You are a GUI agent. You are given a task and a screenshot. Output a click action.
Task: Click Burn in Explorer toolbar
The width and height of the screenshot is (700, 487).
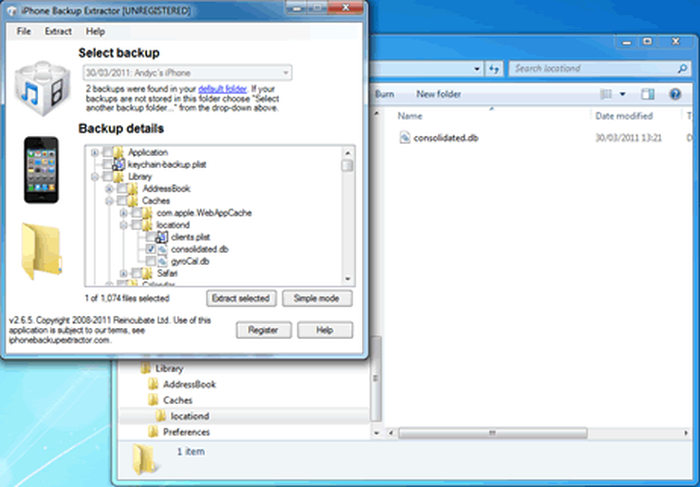pos(385,94)
